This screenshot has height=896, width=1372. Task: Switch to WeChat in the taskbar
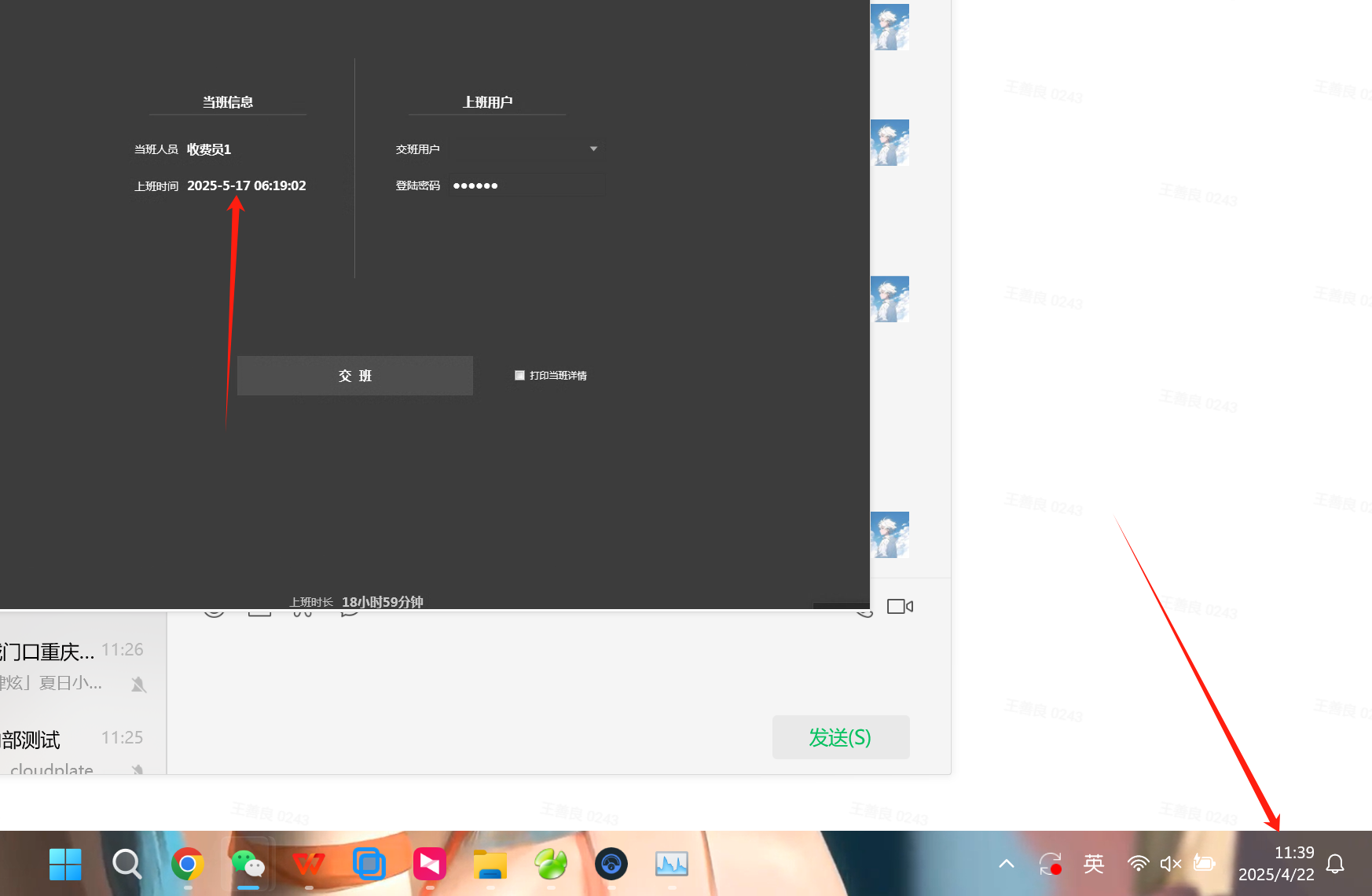click(x=248, y=865)
